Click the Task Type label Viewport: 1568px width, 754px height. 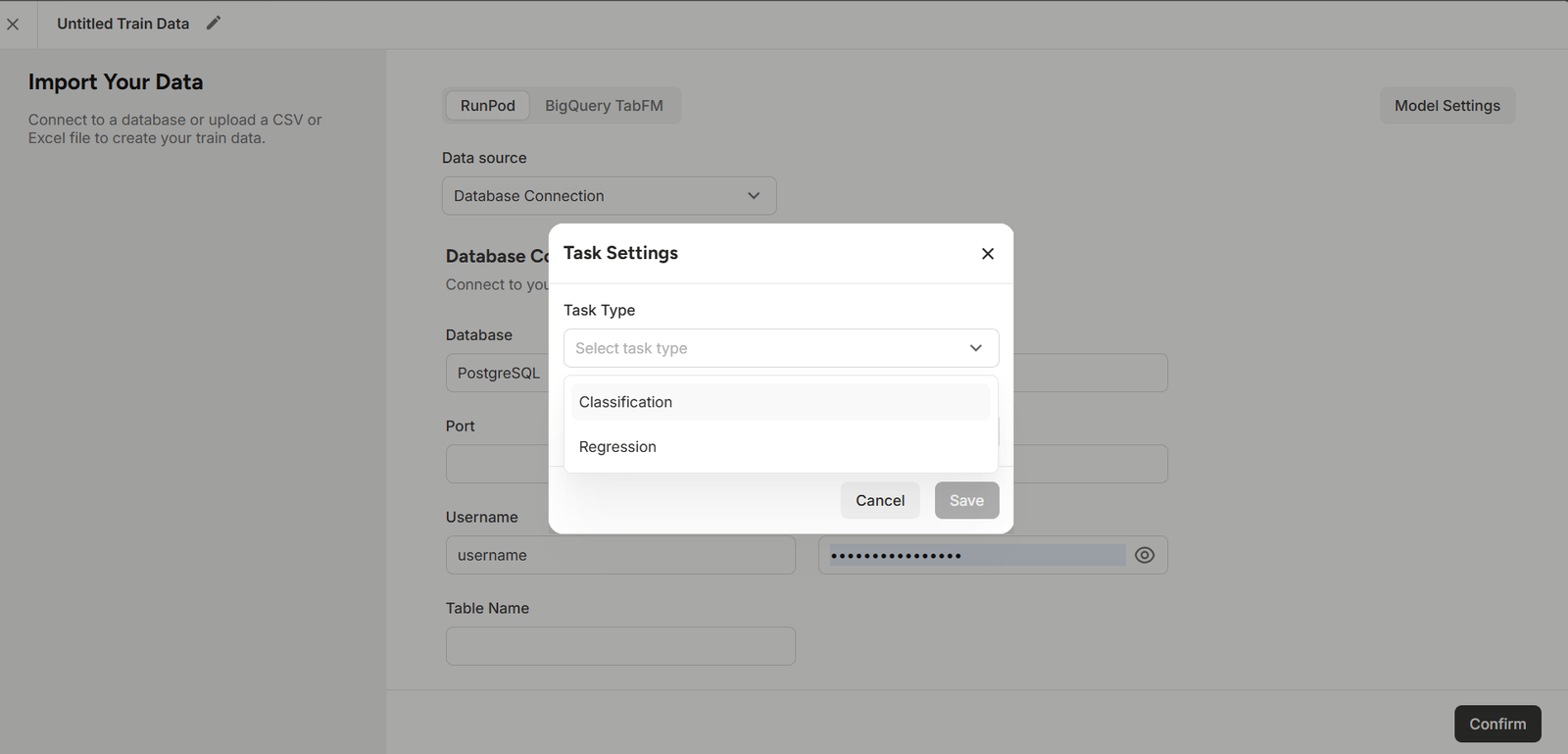(600, 310)
